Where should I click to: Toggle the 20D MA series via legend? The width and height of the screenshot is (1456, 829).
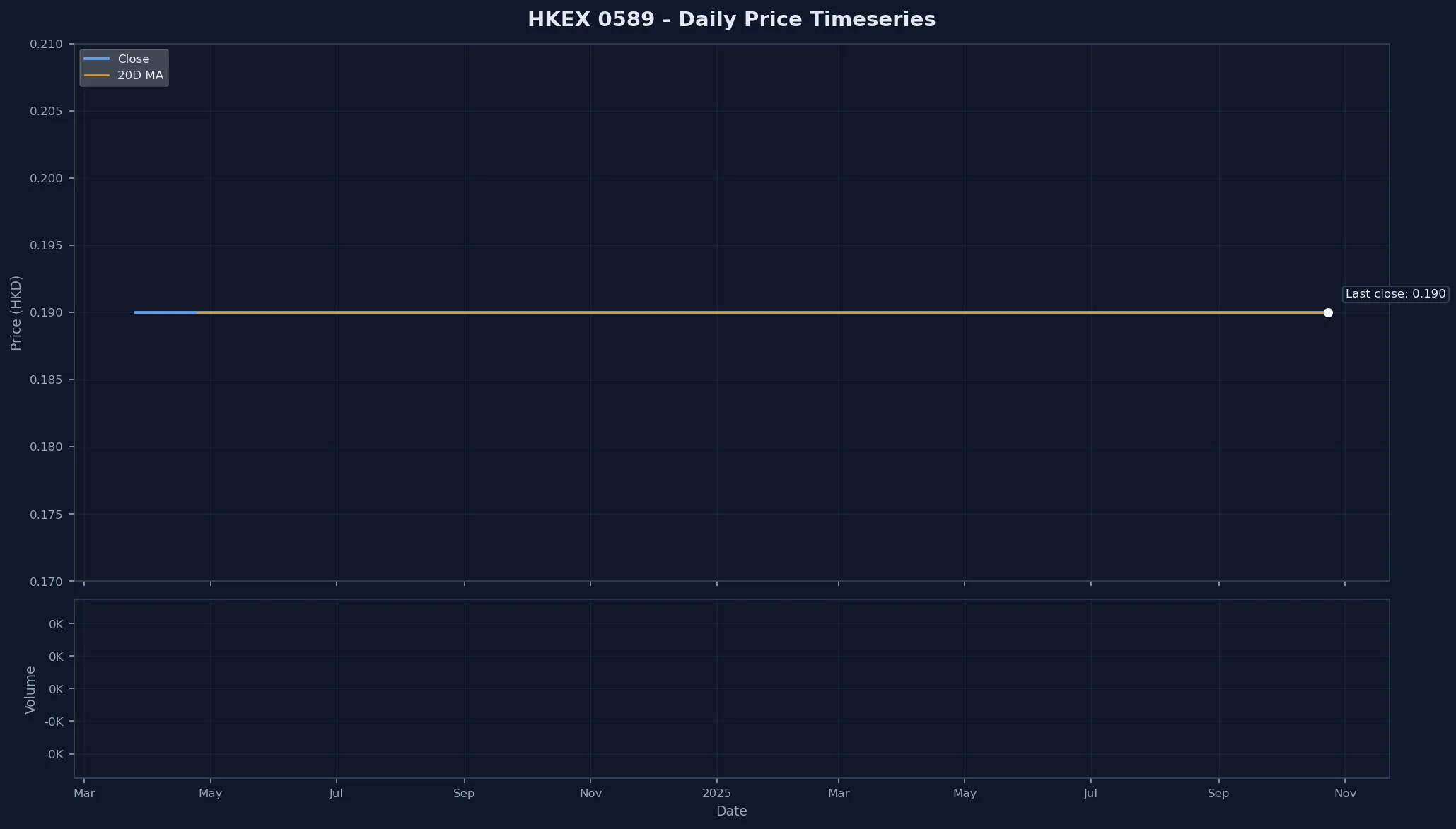coord(141,75)
